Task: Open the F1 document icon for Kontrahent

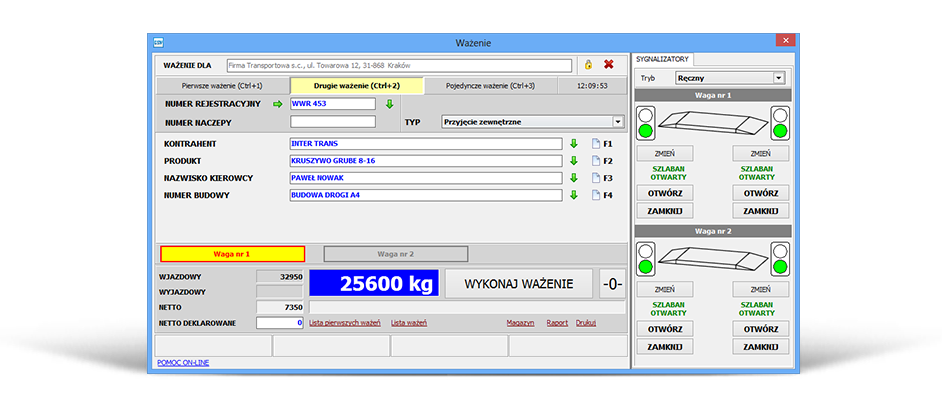Action: [x=594, y=144]
